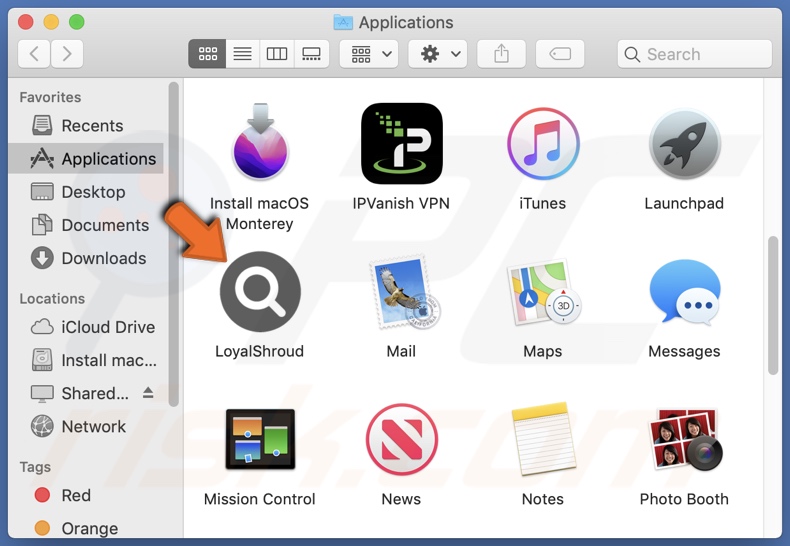This screenshot has width=790, height=546.
Task: Go forward with the right chevron button
Action: pos(67,53)
